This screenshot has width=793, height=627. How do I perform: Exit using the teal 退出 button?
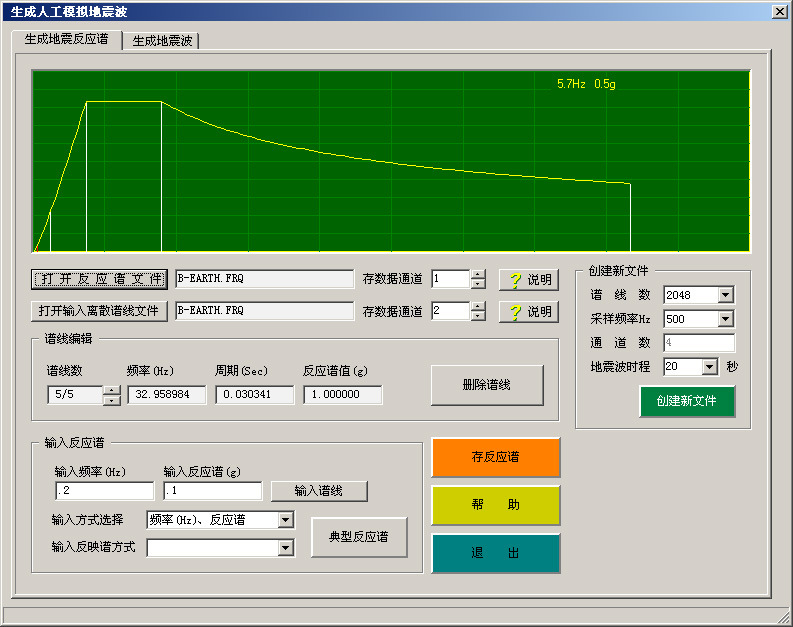click(x=496, y=553)
